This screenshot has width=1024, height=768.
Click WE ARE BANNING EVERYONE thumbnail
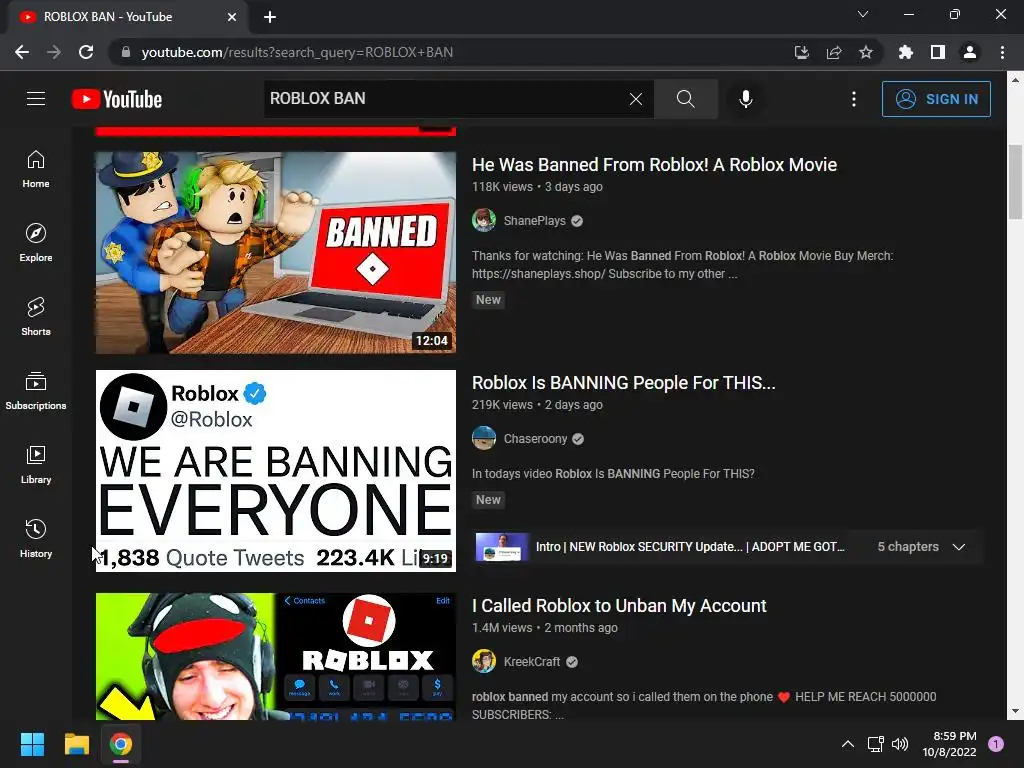[276, 471]
